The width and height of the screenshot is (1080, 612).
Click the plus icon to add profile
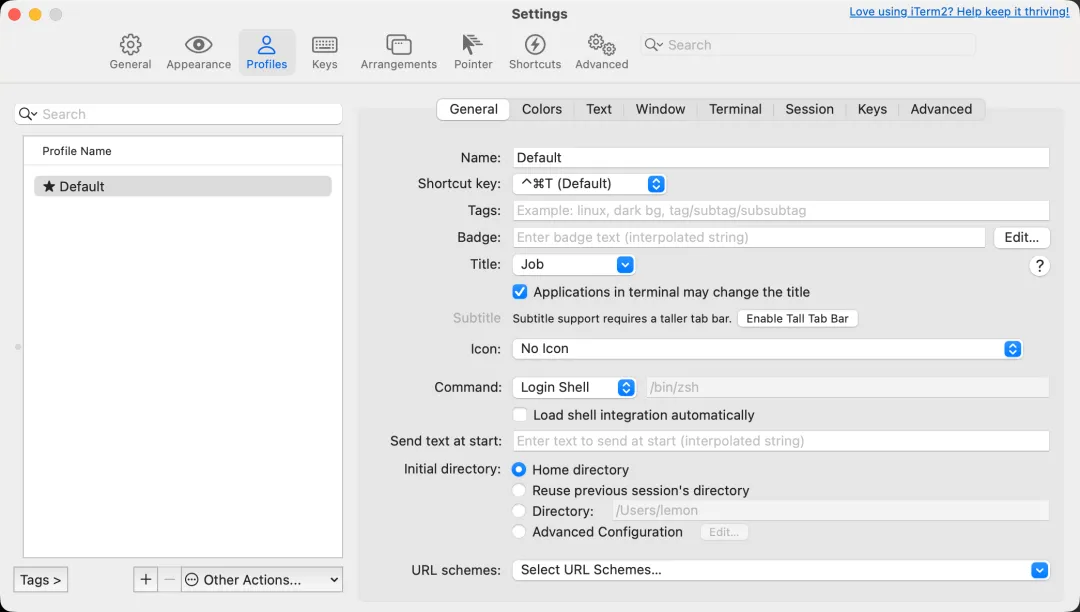click(145, 580)
